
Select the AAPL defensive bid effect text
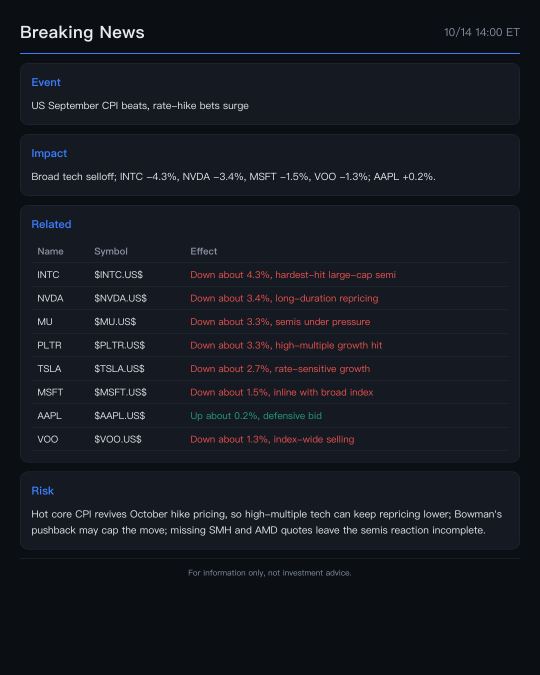click(256, 415)
